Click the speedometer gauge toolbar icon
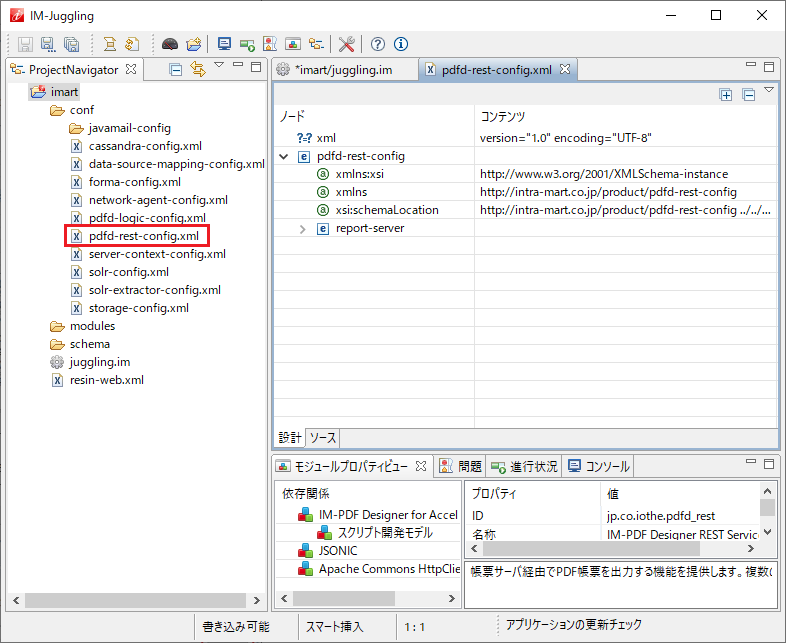The image size is (786, 643). tap(170, 44)
